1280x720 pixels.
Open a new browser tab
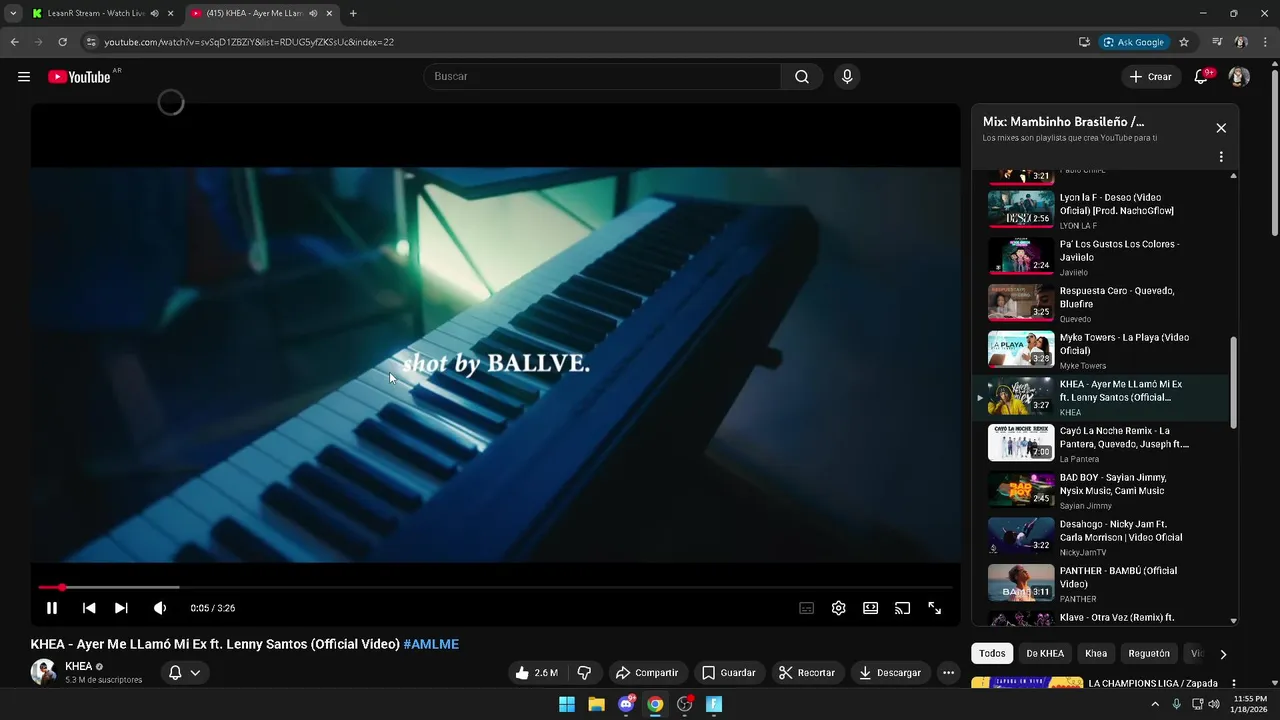click(353, 14)
